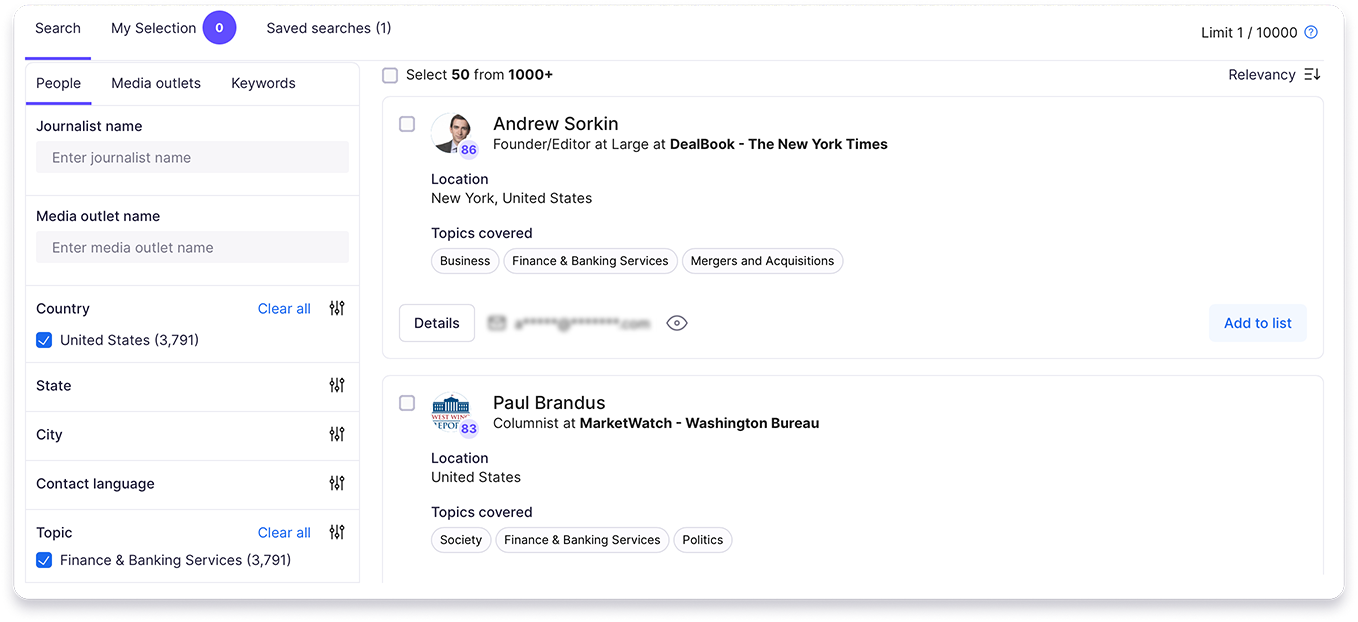1358x622 pixels.
Task: Open the State filter options icon
Action: 337,385
